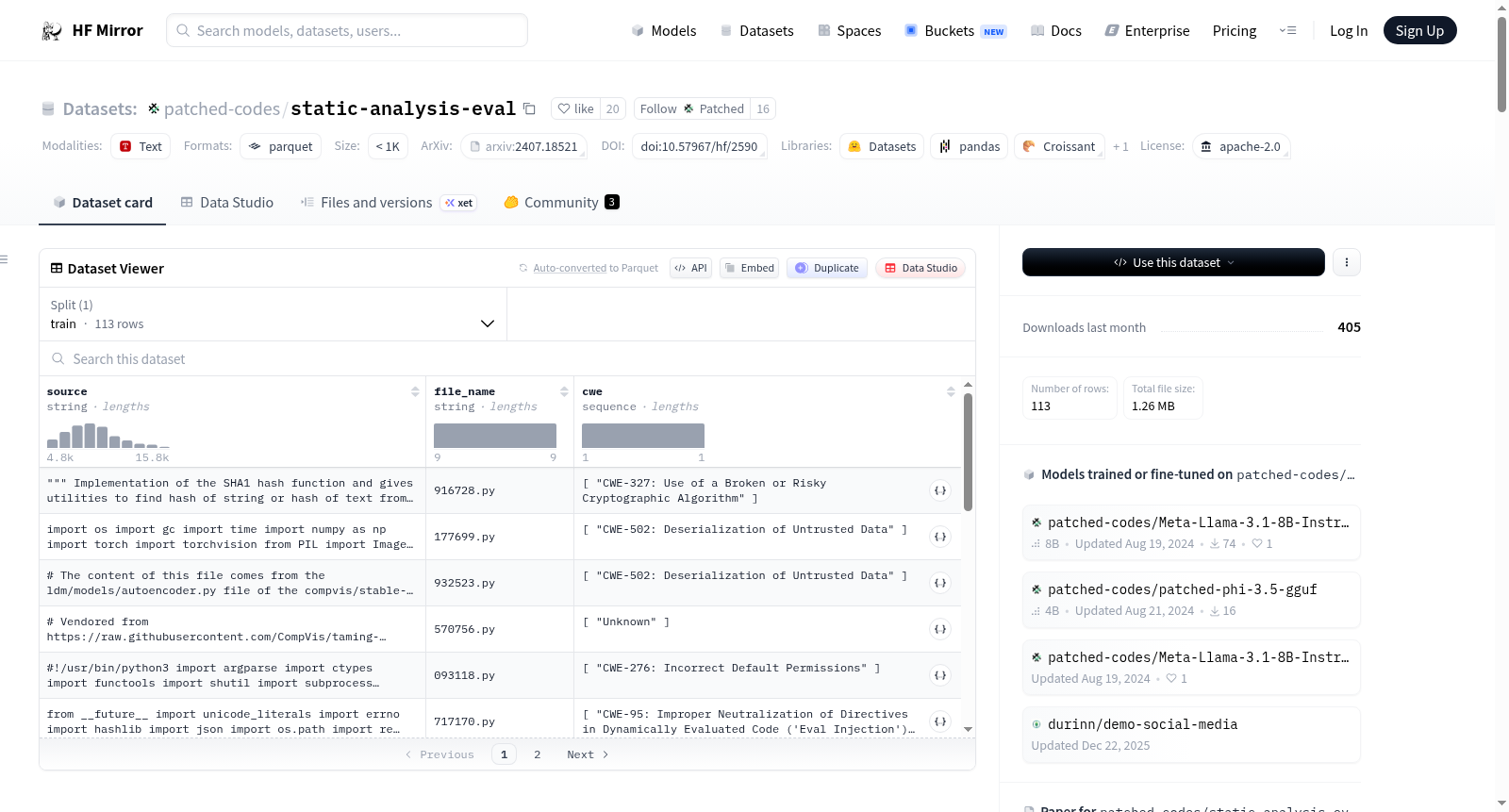Expand the Split train dropdown
The image size is (1509, 812).
pos(273,314)
